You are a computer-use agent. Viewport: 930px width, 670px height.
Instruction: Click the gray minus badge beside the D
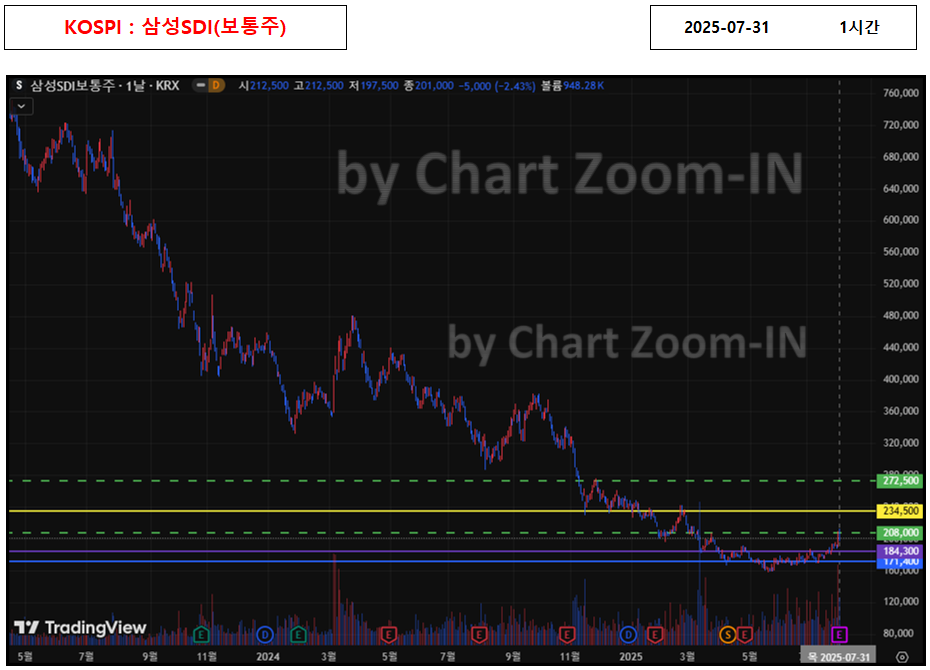tap(201, 85)
